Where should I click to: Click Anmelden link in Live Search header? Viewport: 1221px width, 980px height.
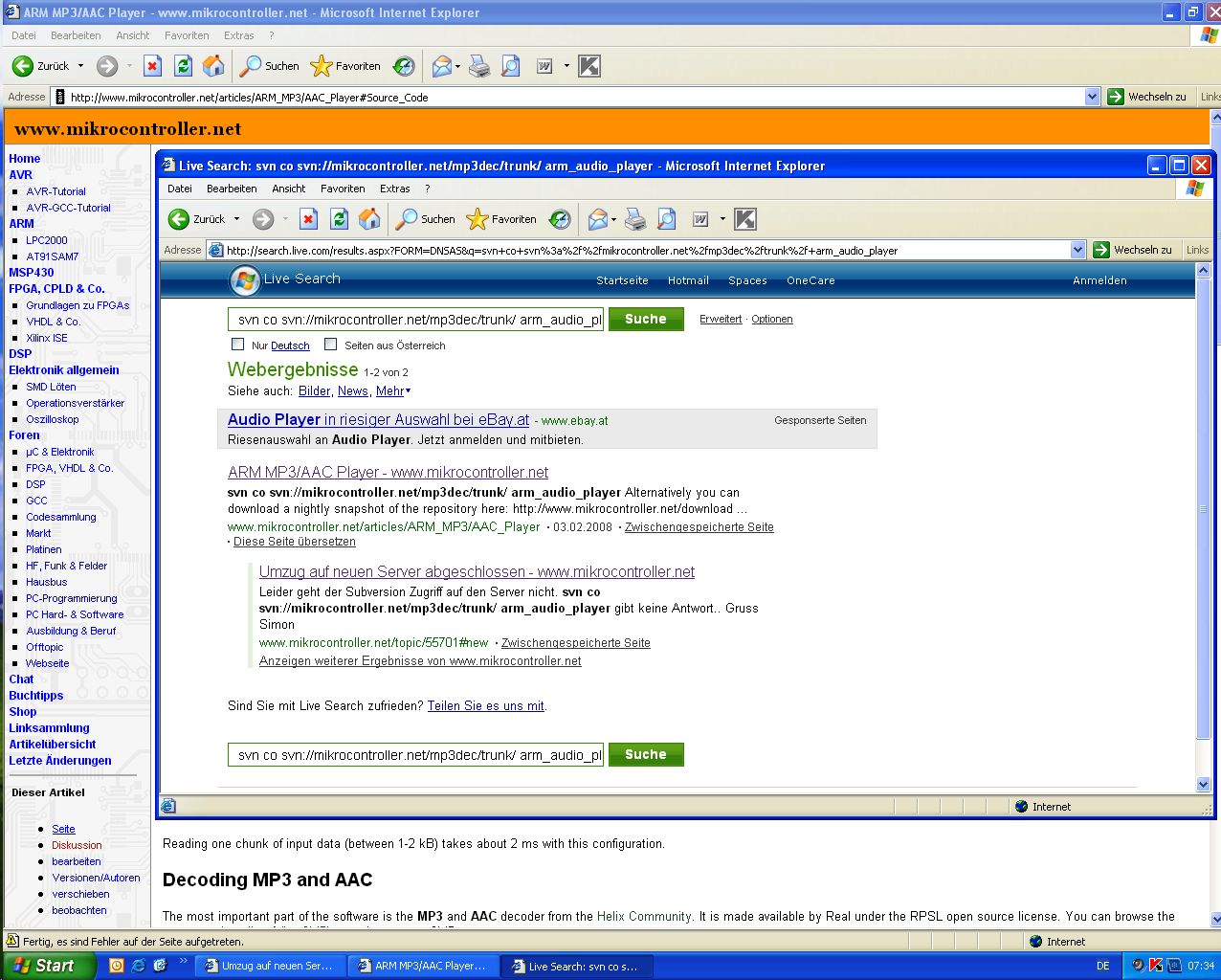1099,280
